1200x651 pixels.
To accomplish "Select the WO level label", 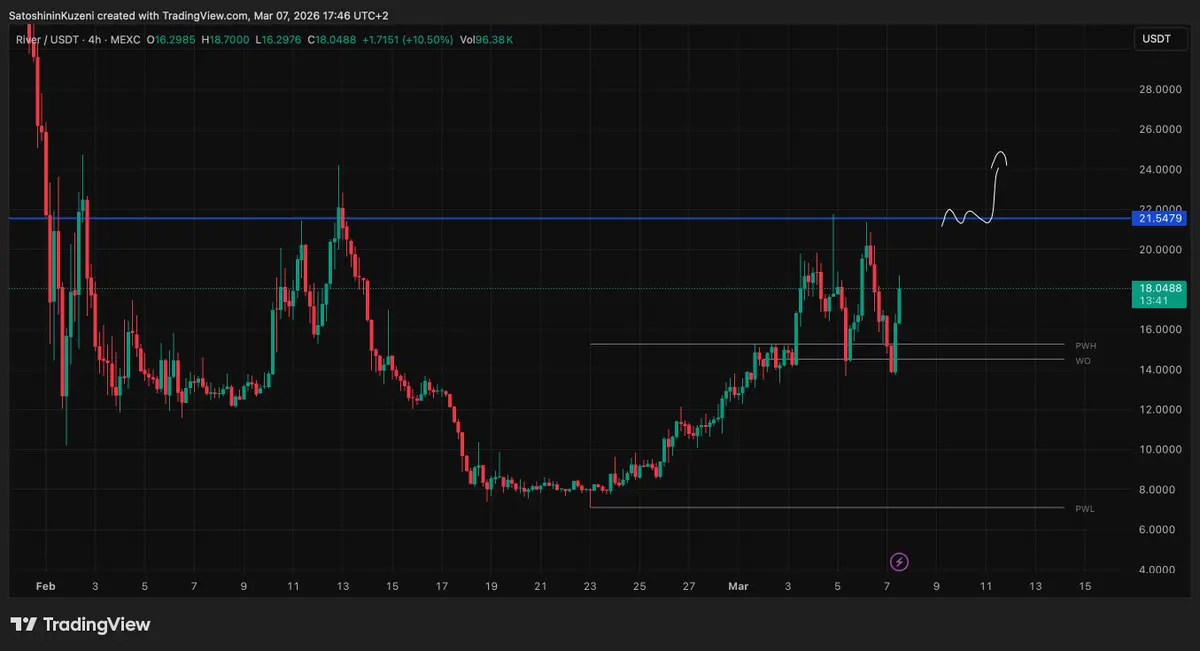I will 1083,360.
